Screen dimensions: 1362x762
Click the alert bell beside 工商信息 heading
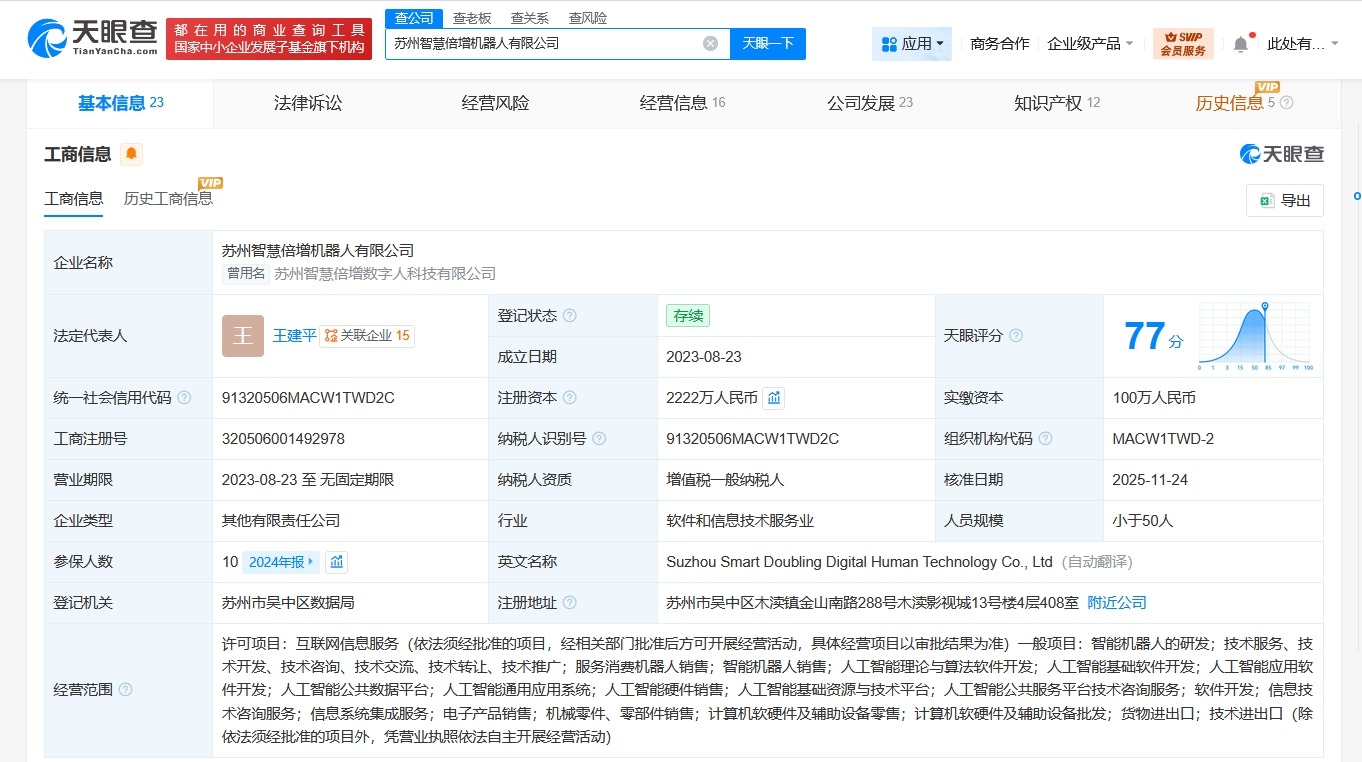(131, 154)
